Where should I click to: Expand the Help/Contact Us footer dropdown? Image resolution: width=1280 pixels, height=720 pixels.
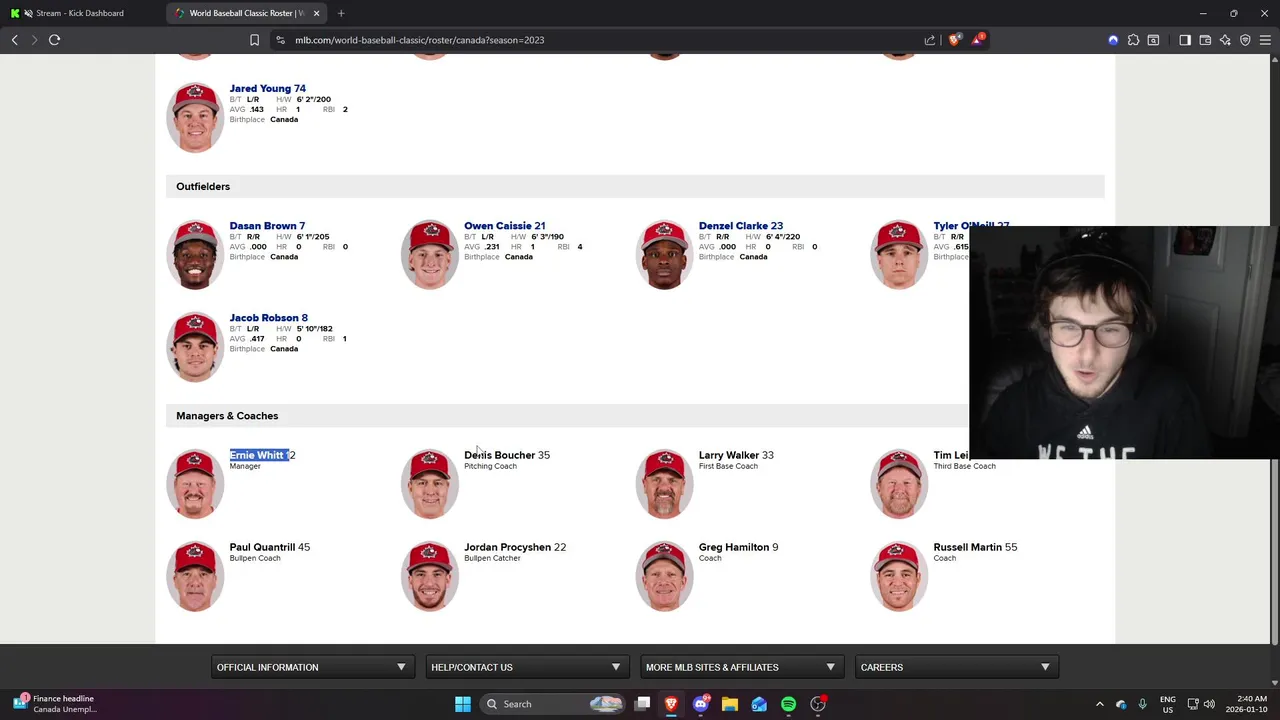526,667
